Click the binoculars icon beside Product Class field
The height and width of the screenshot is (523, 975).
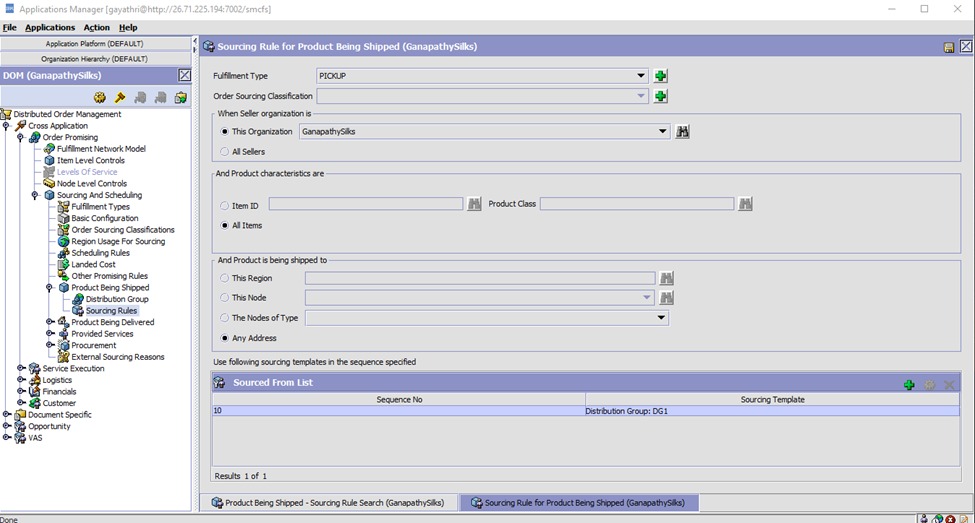click(x=745, y=204)
